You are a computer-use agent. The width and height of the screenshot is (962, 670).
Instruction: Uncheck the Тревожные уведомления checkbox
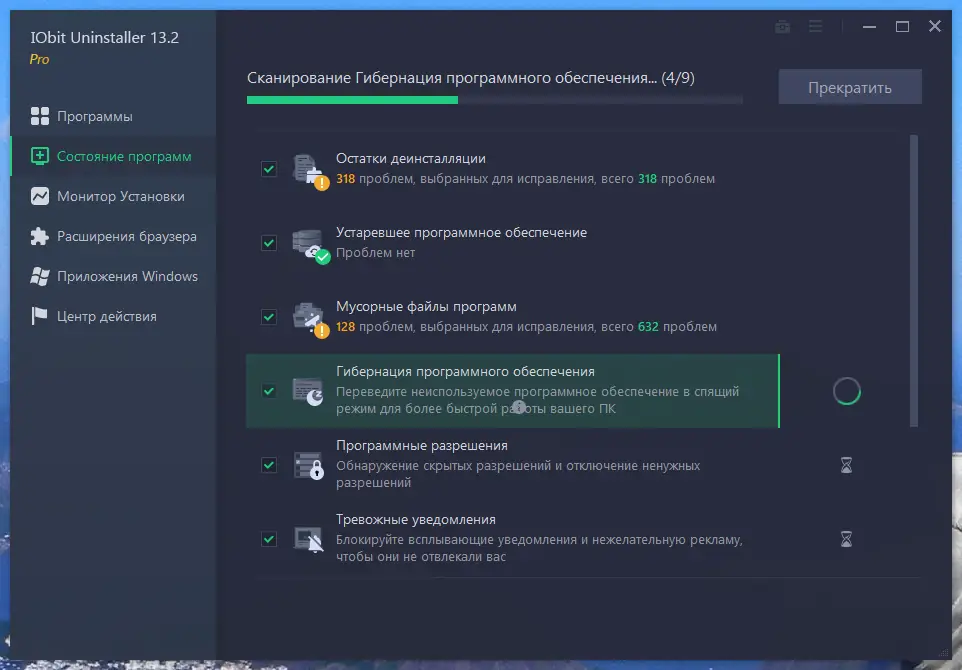(x=268, y=539)
